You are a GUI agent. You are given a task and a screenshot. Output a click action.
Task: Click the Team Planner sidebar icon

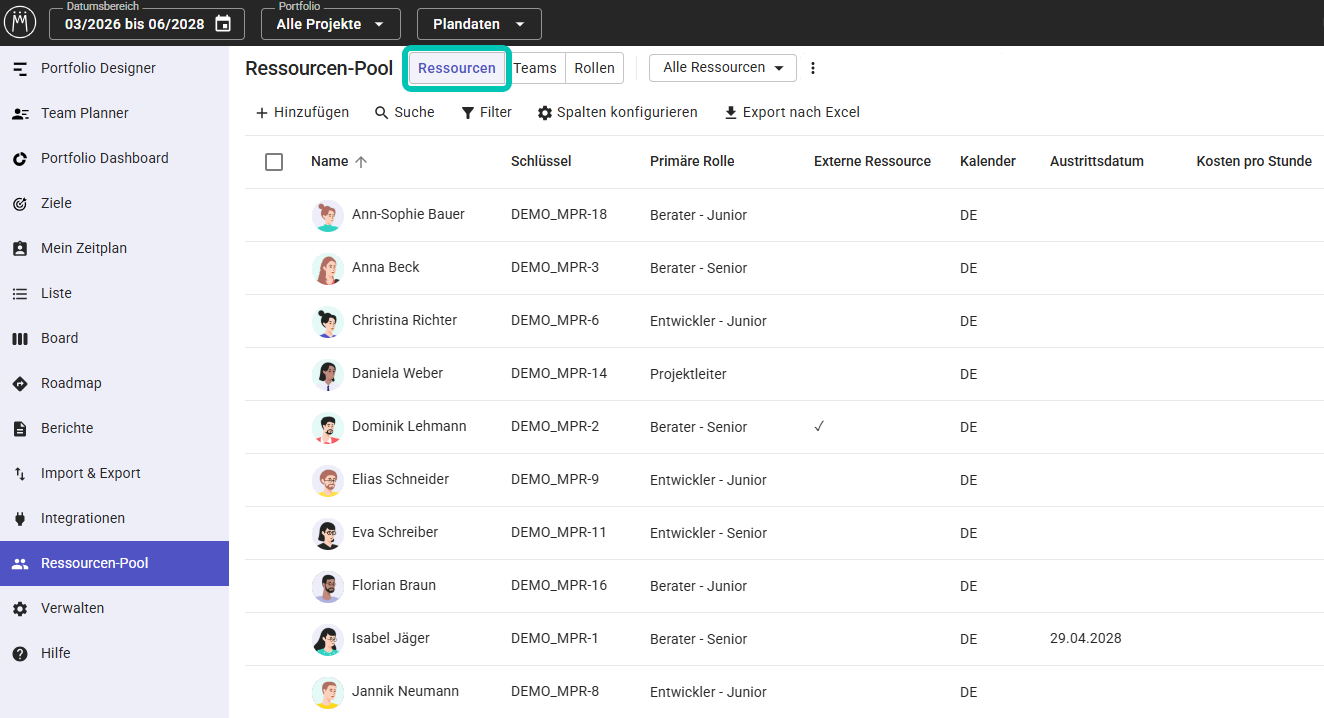tap(20, 114)
